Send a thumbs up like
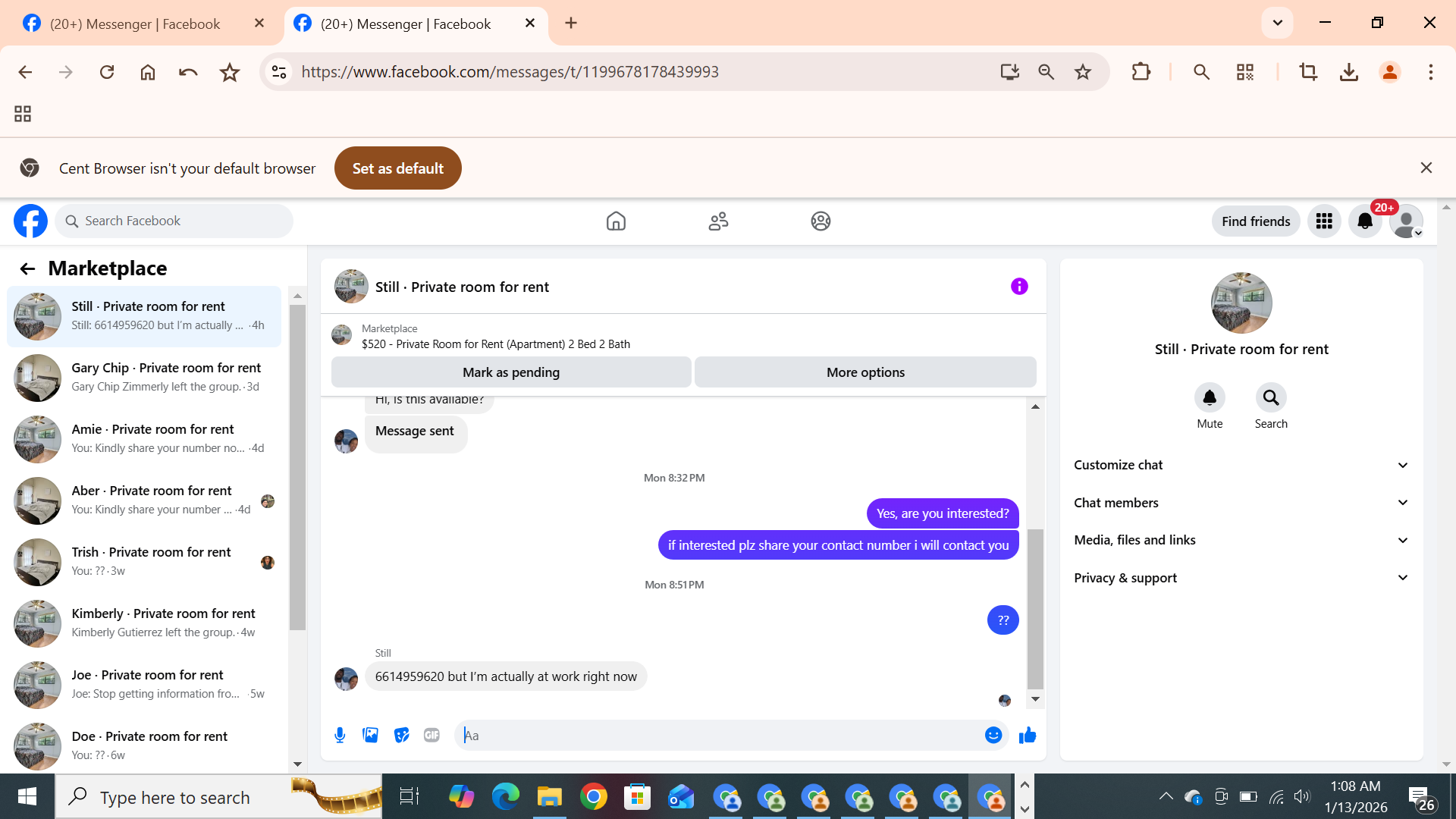This screenshot has height=819, width=1456. [x=1028, y=735]
